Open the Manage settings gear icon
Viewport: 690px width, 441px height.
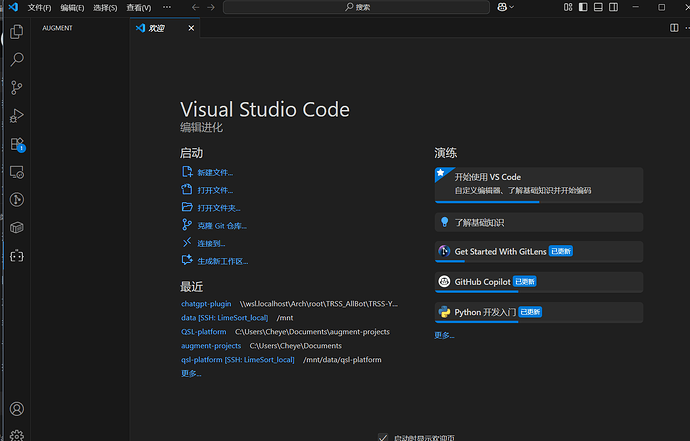click(17, 435)
